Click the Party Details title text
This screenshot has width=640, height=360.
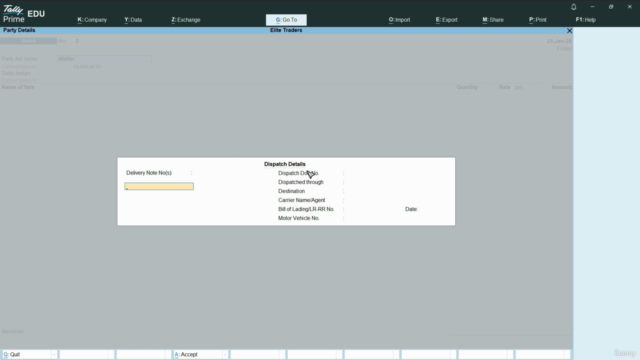19,30
